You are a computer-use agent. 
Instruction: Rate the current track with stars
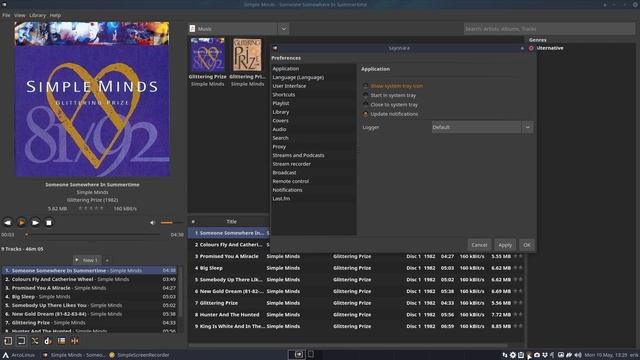[x=91, y=209]
